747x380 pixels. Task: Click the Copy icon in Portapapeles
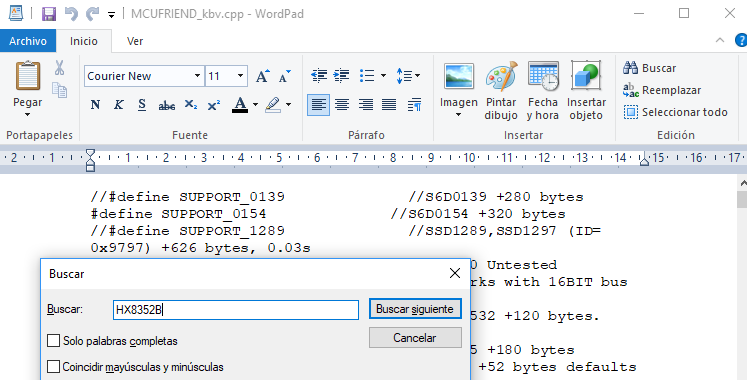pos(60,90)
